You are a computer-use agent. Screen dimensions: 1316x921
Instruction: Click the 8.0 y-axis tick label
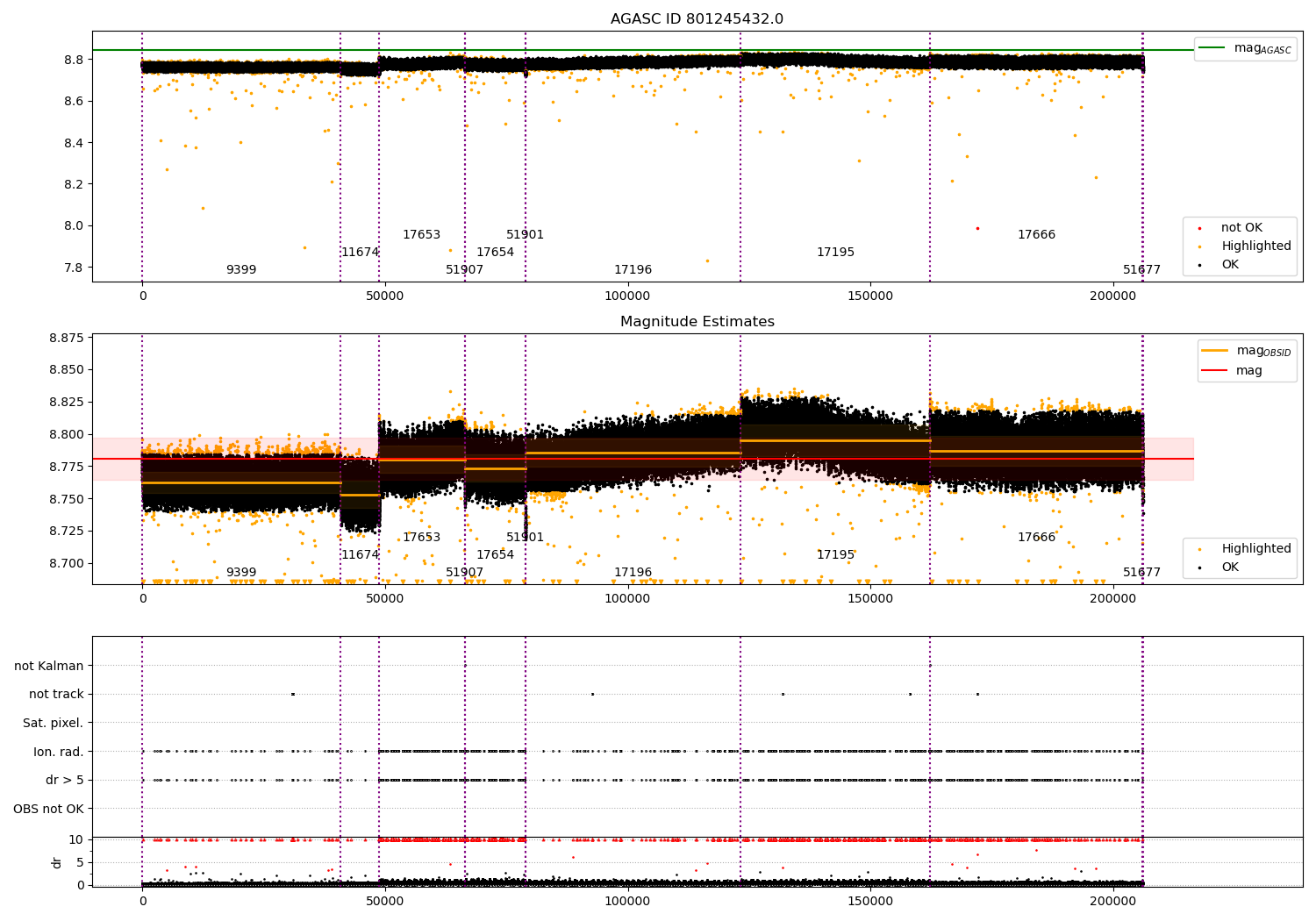74,226
